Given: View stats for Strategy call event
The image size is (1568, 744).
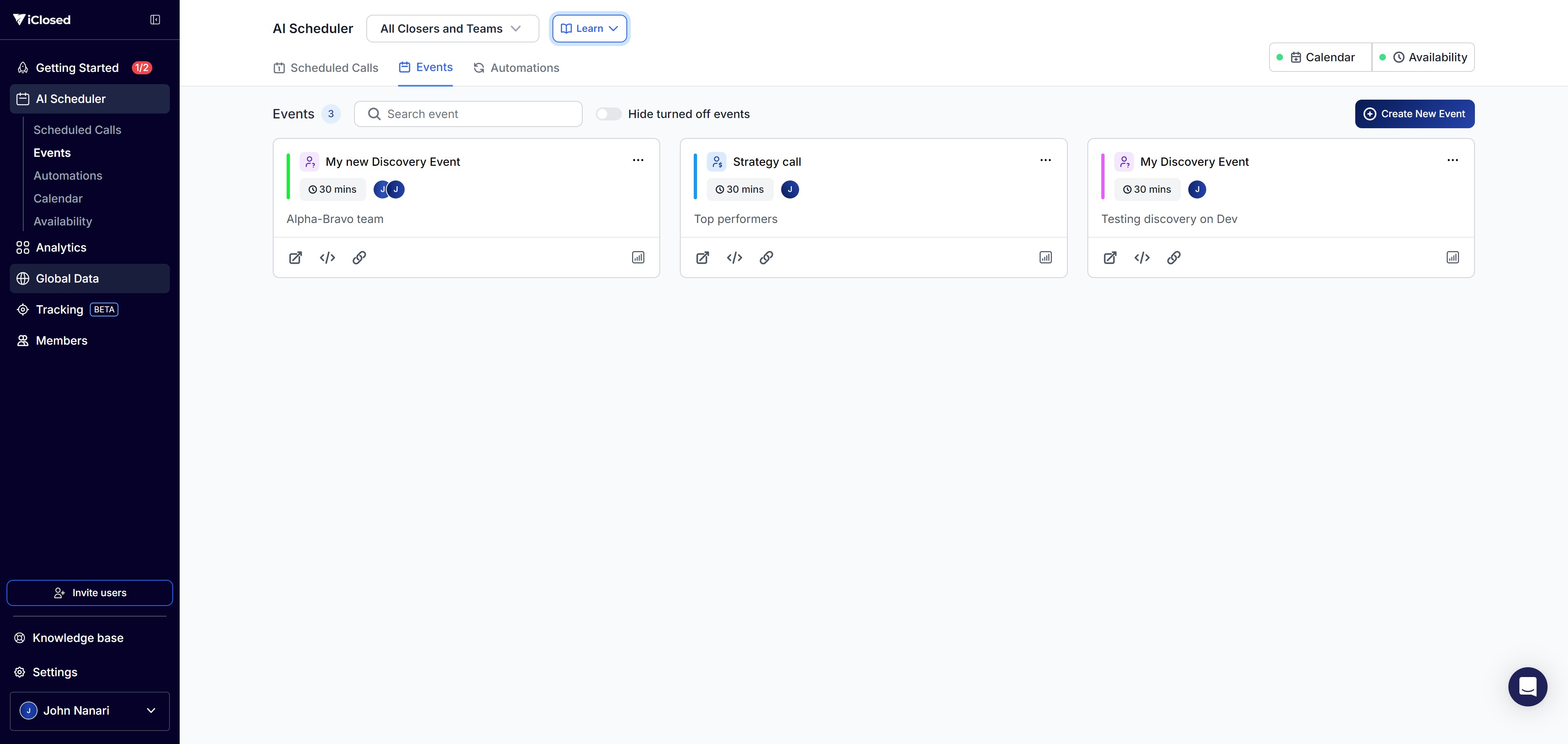Looking at the screenshot, I should pos(1045,258).
